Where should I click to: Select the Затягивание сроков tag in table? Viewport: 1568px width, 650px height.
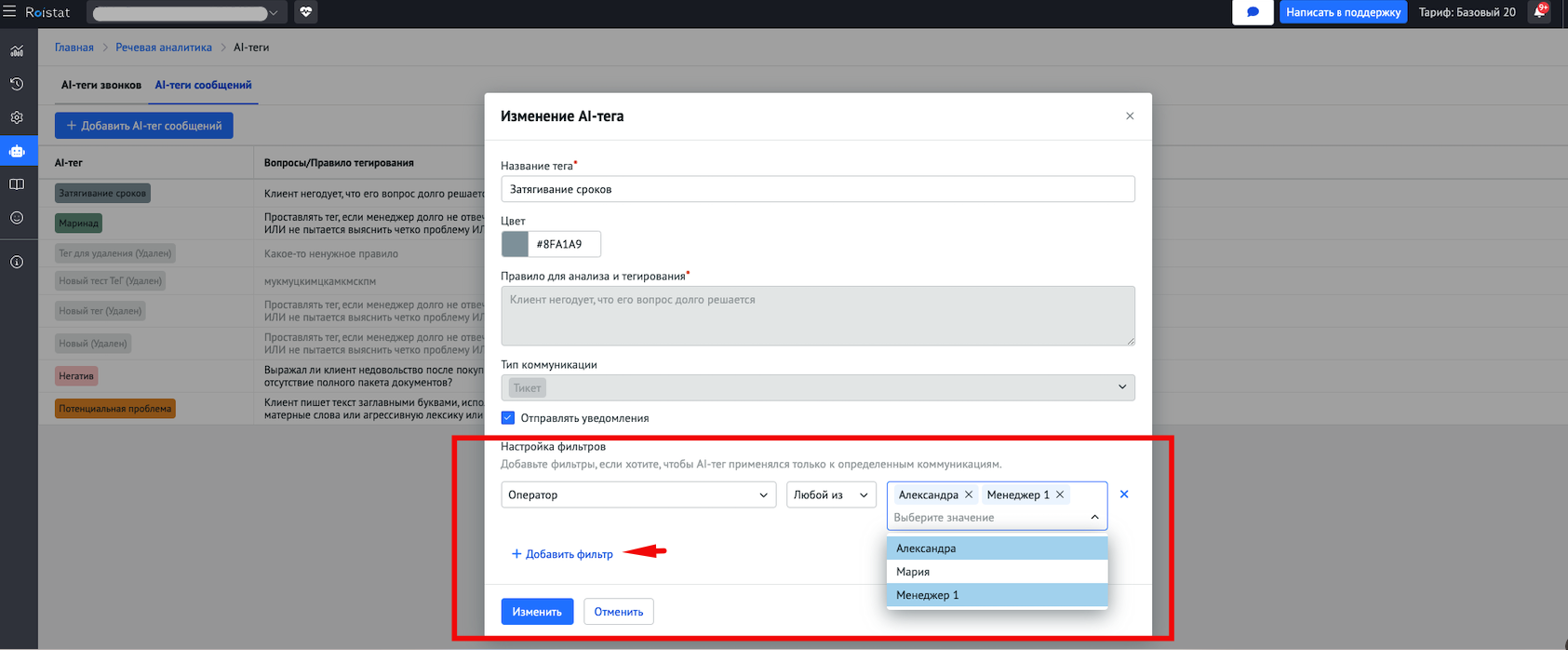pyautogui.click(x=102, y=194)
